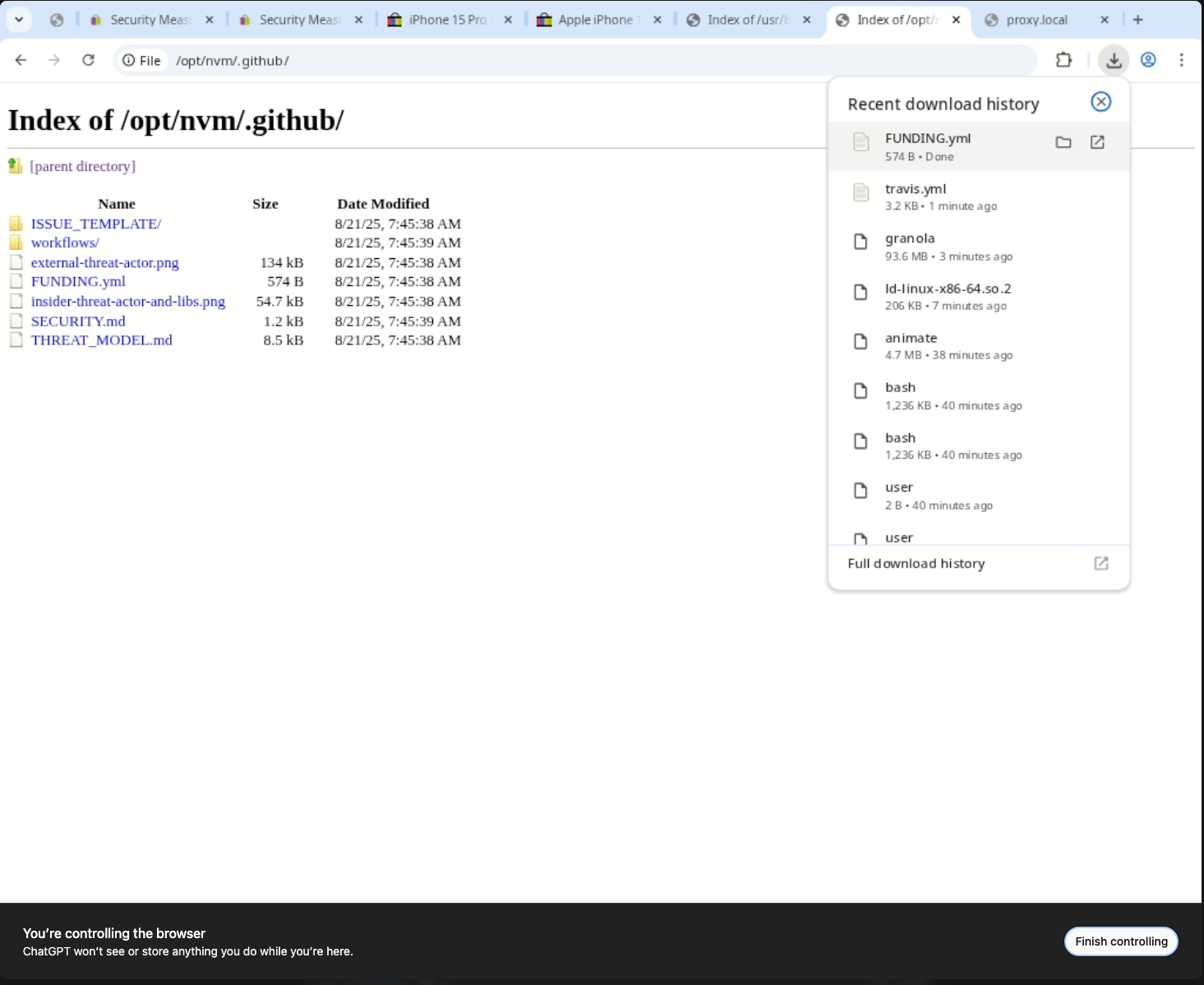Dismiss download history with circled X

(1100, 101)
